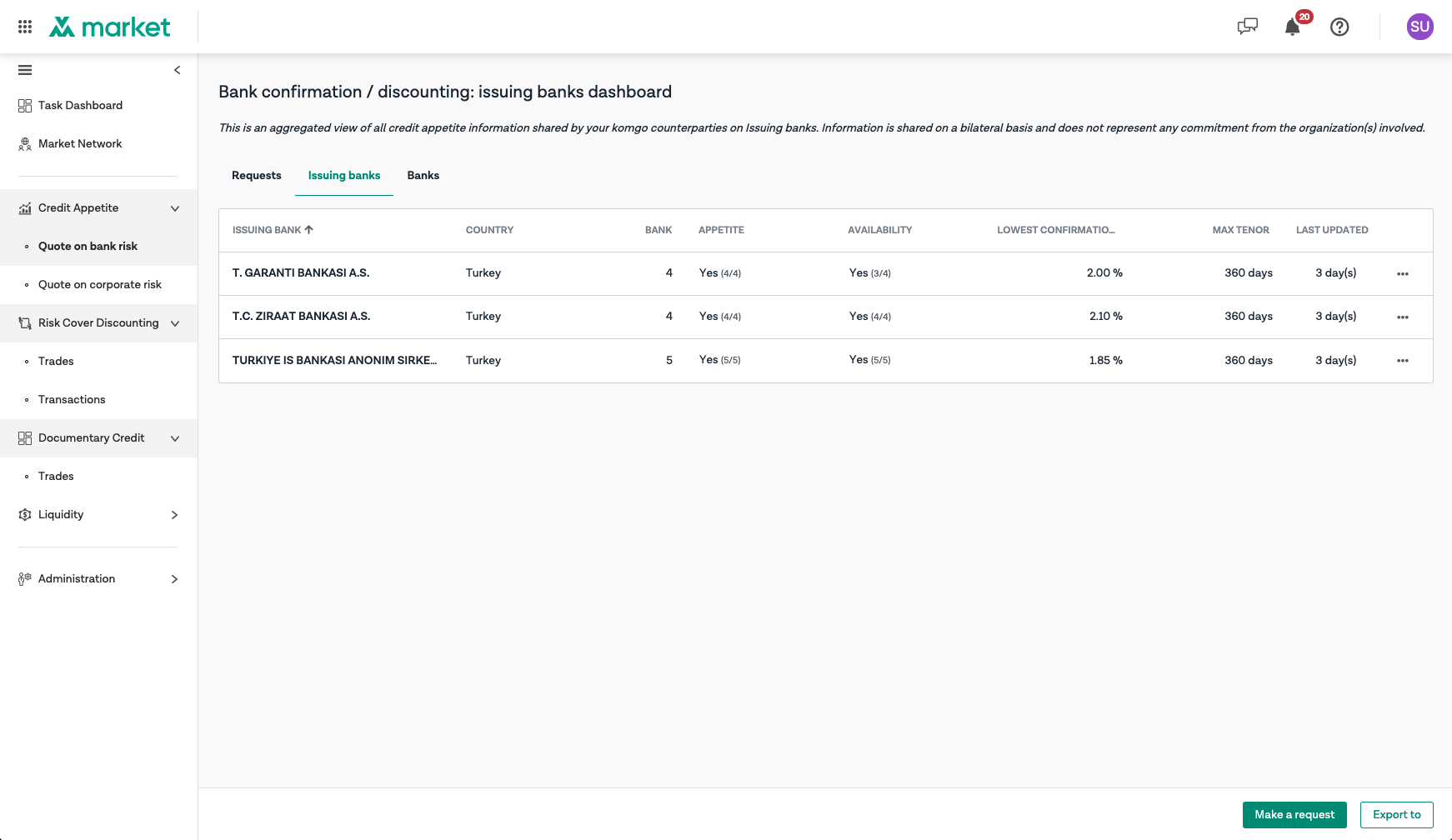Open the apps grid launcher icon
This screenshot has width=1452, height=840.
pyautogui.click(x=25, y=27)
